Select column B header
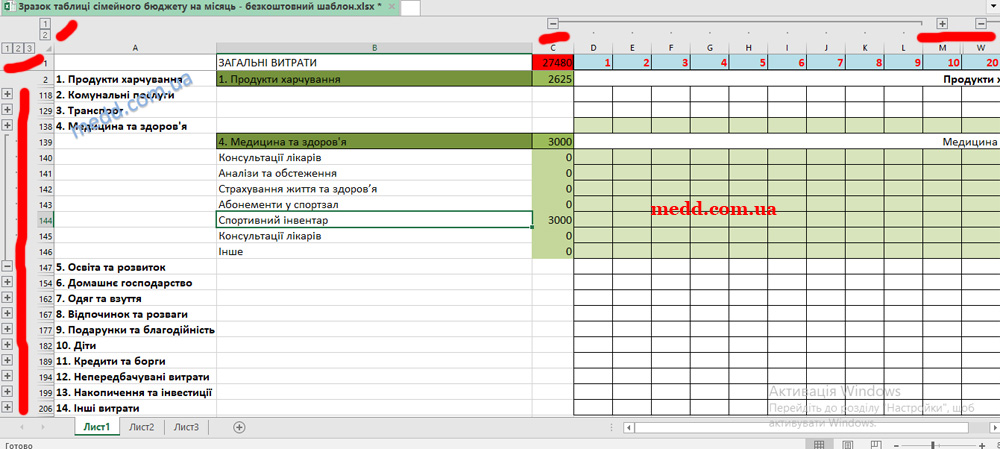The image size is (1000, 449). (x=374, y=48)
